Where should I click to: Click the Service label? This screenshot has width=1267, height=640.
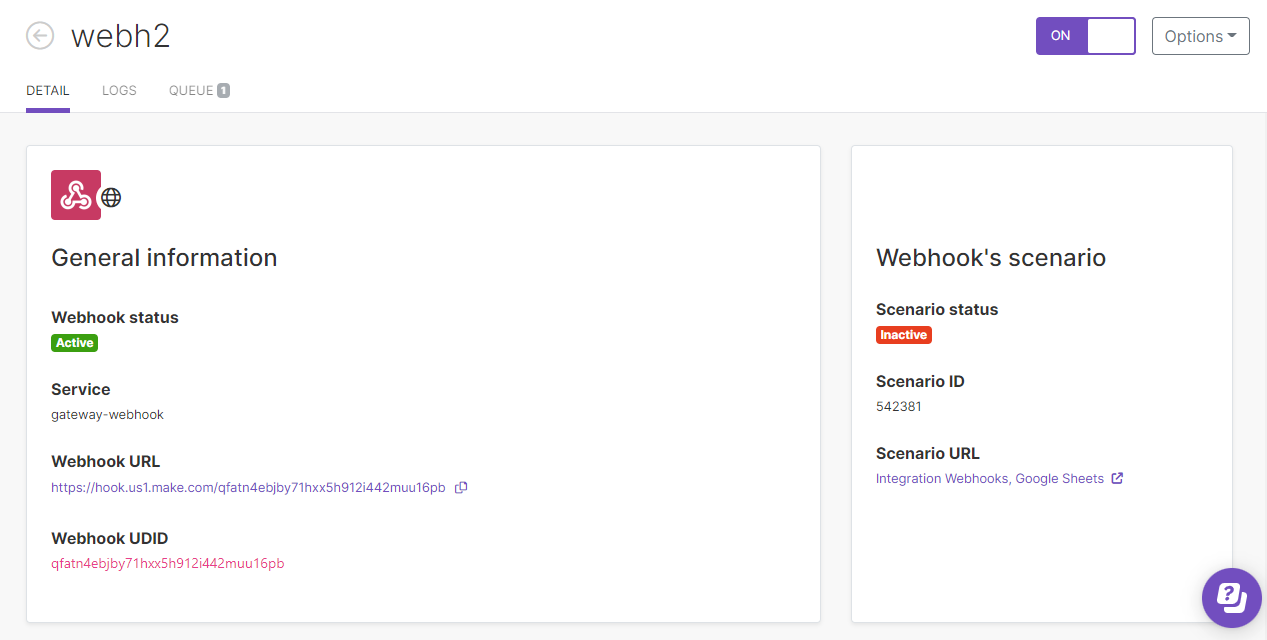pyautogui.click(x=81, y=389)
